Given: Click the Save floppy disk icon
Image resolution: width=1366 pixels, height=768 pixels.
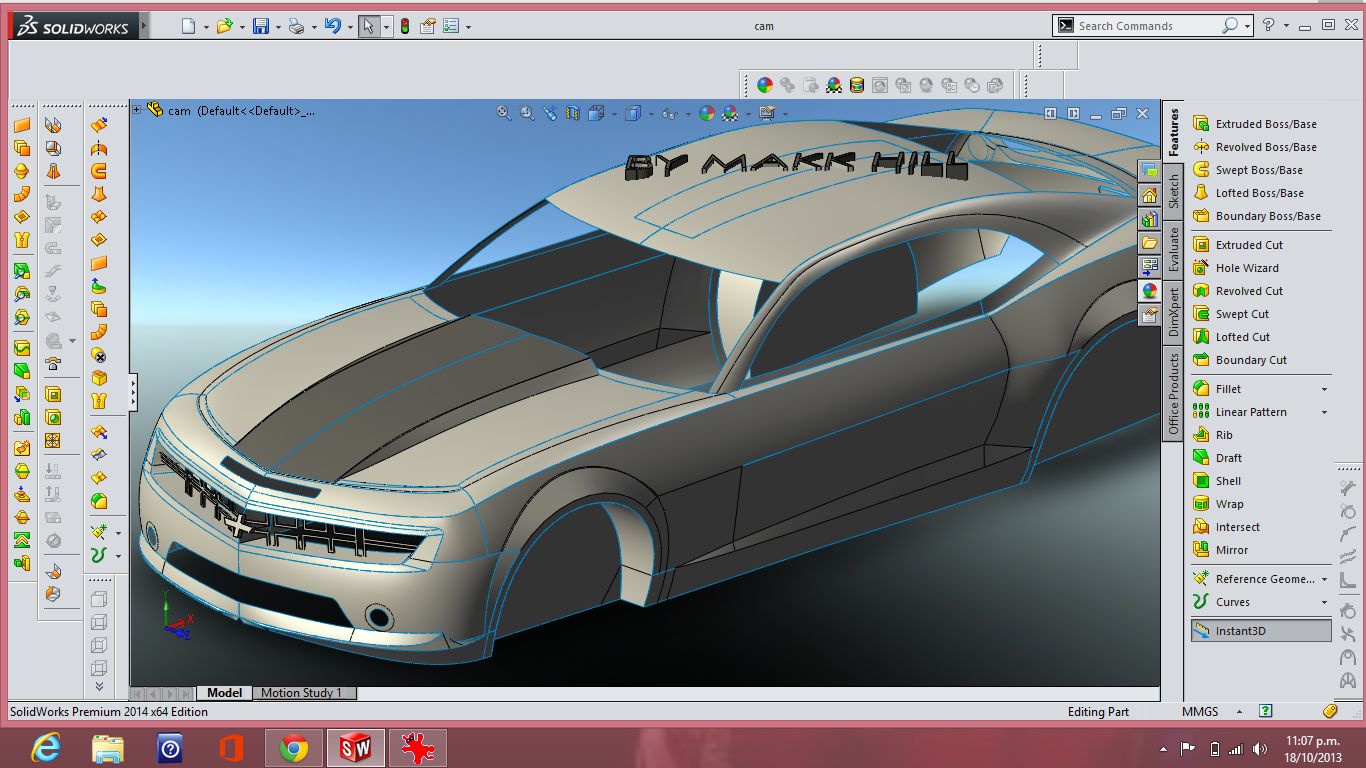Looking at the screenshot, I should (x=261, y=27).
